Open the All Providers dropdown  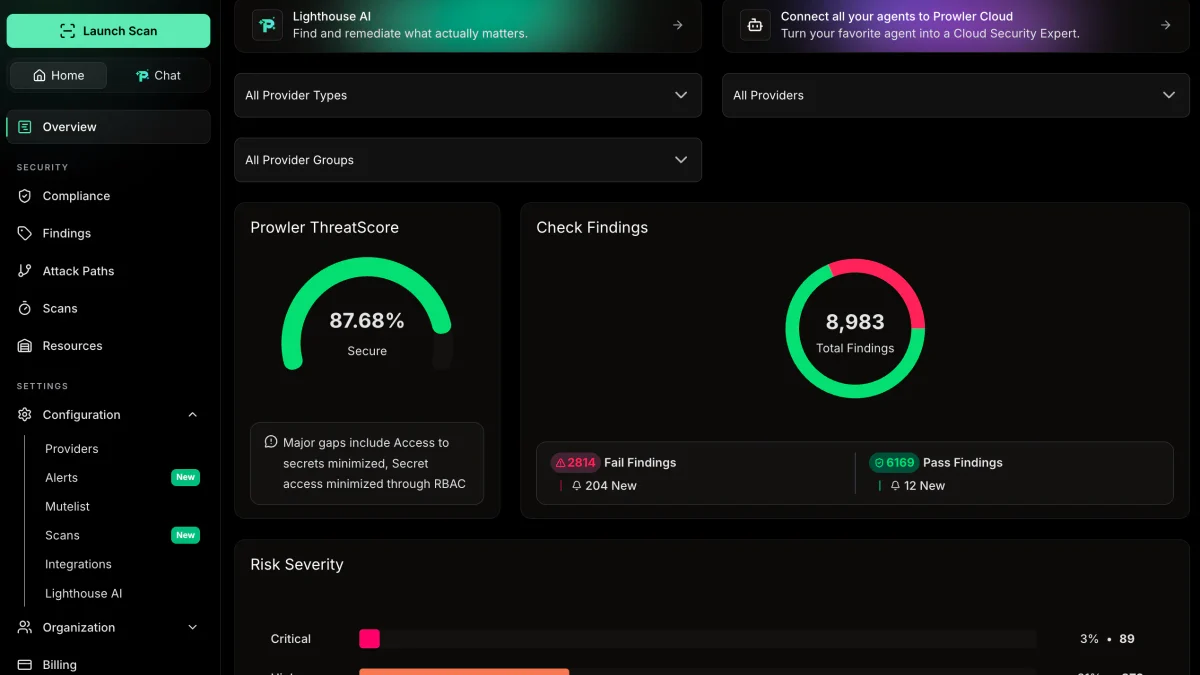956,95
